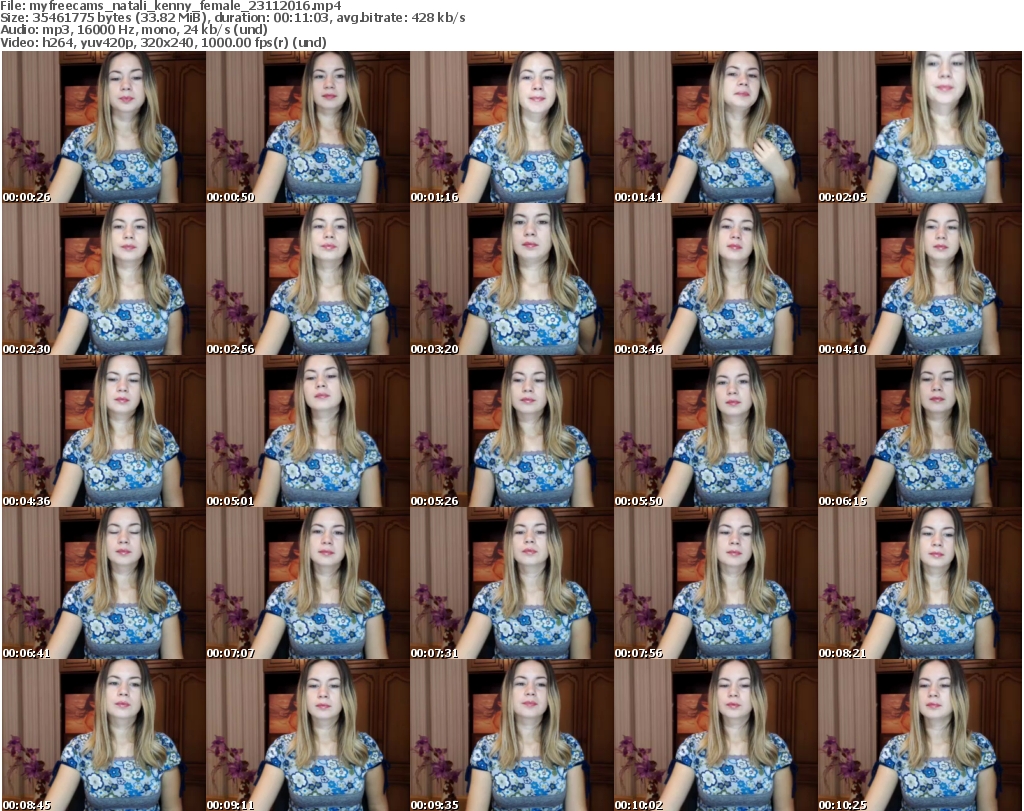Select the thumbnail frame at 00:06:41
The width and height of the screenshot is (1024, 811).
(x=104, y=583)
